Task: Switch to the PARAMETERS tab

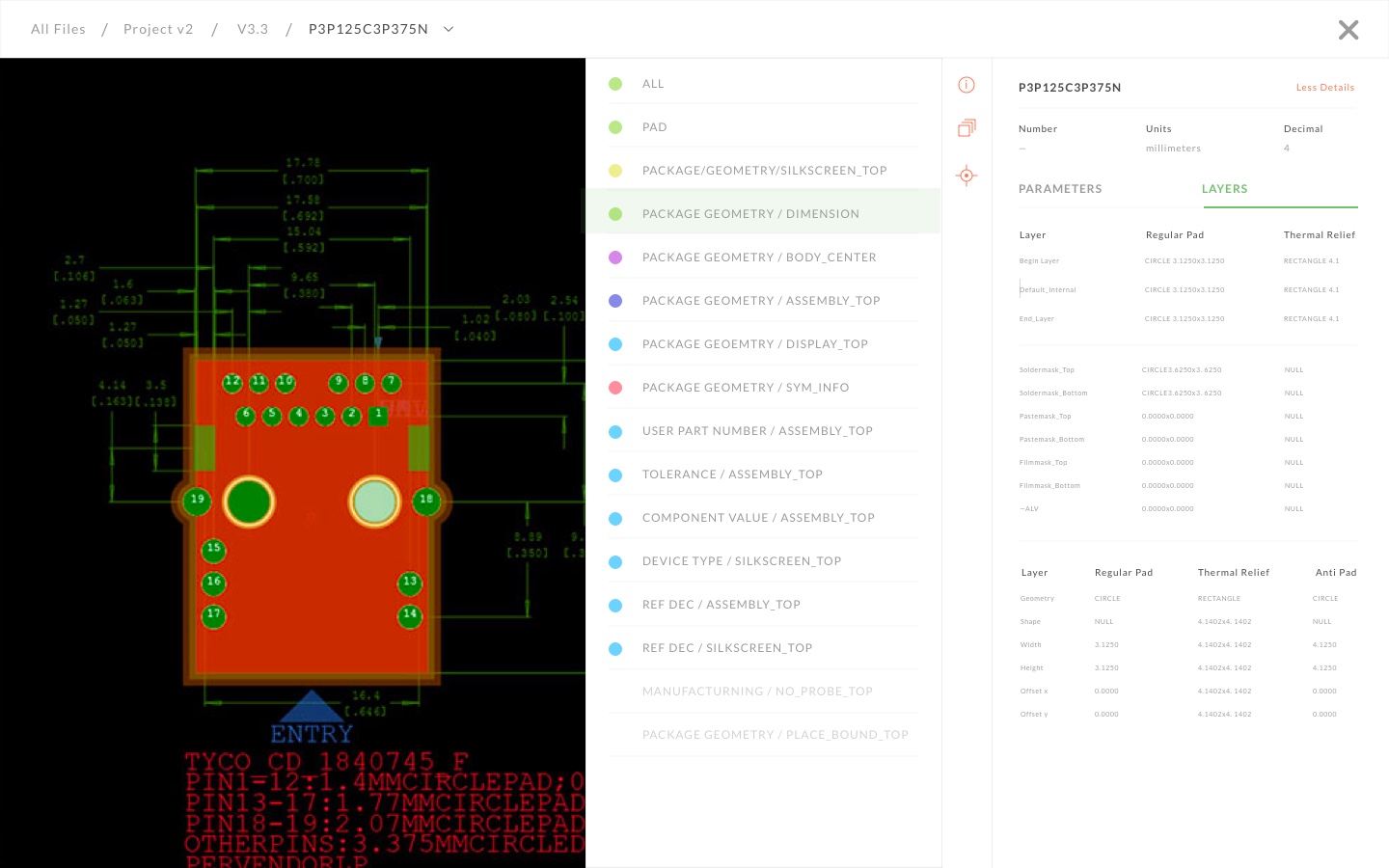Action: 1060,189
